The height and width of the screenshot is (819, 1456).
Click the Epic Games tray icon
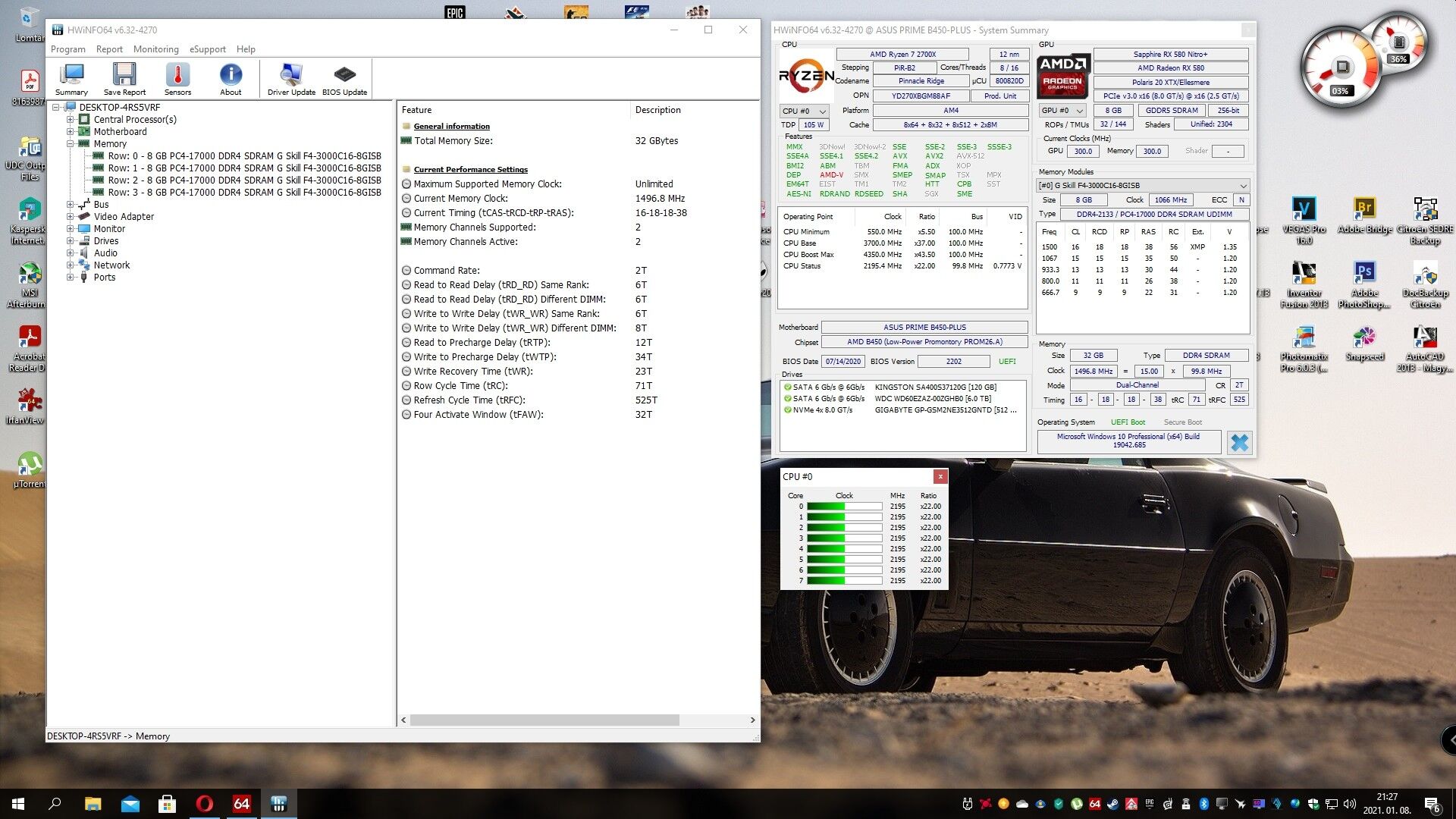tap(1149, 804)
